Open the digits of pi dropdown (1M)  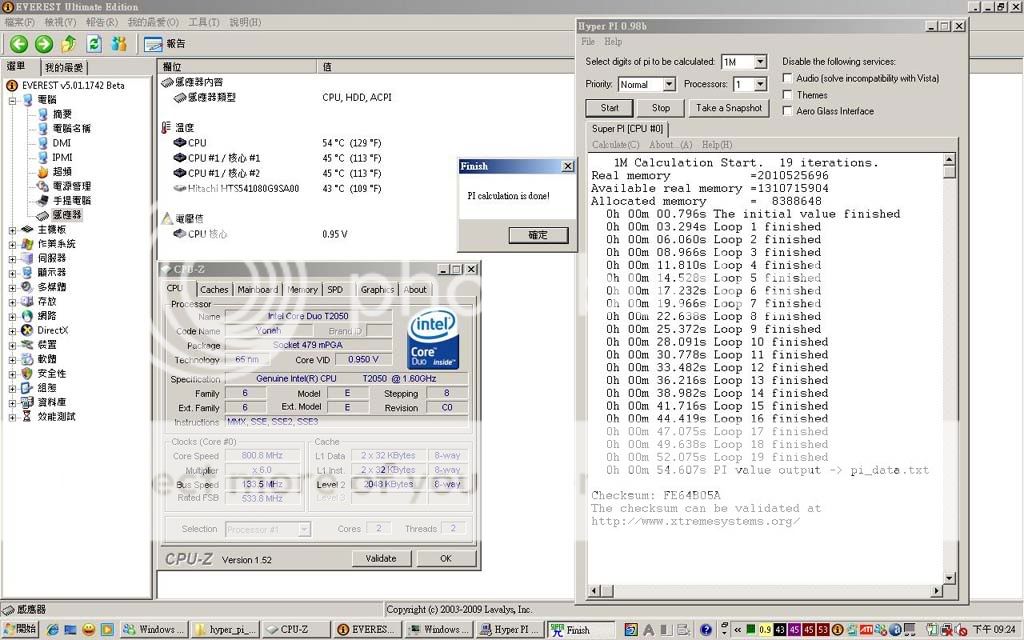pos(760,61)
